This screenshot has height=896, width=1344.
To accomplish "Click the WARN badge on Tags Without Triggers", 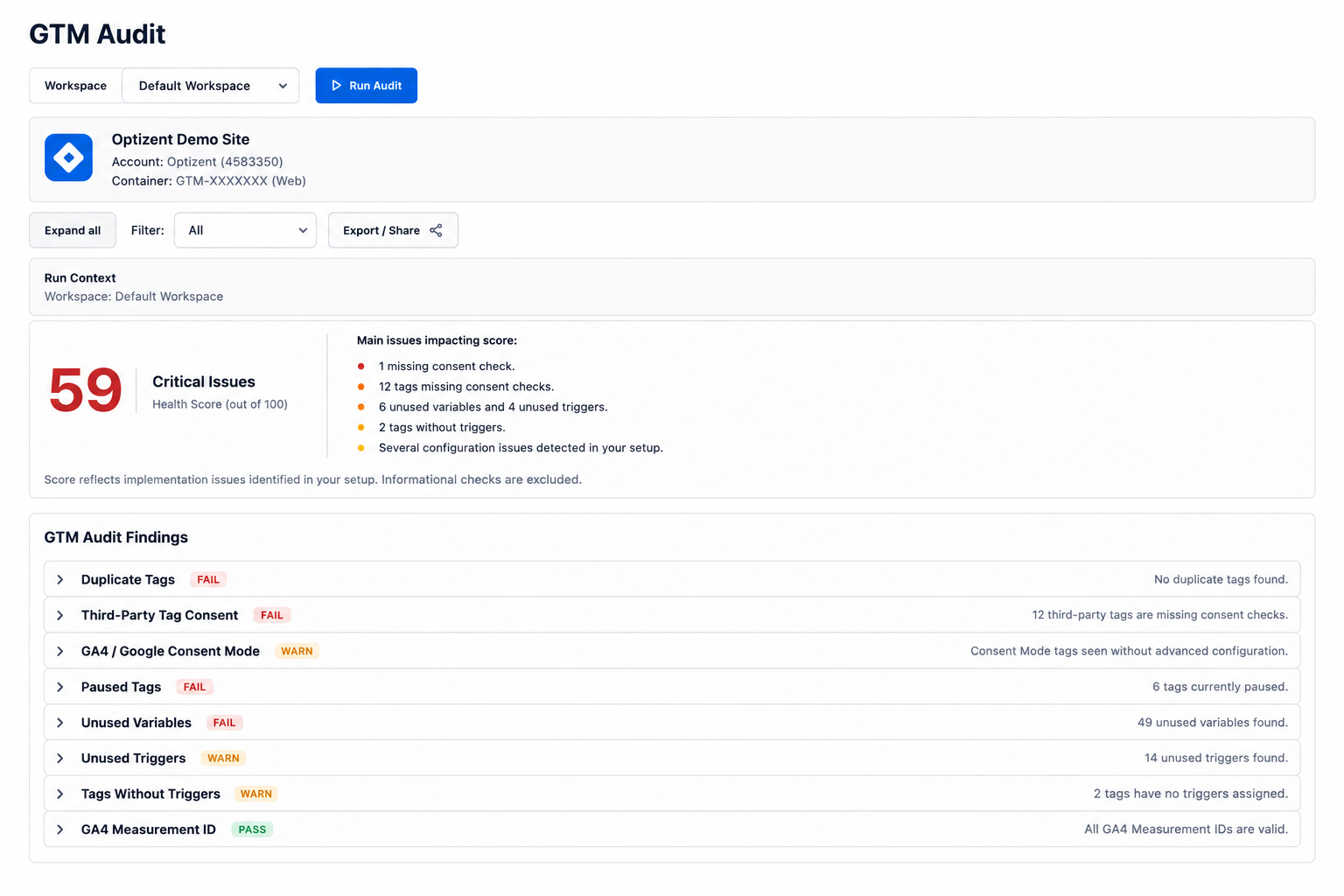I will (x=256, y=794).
